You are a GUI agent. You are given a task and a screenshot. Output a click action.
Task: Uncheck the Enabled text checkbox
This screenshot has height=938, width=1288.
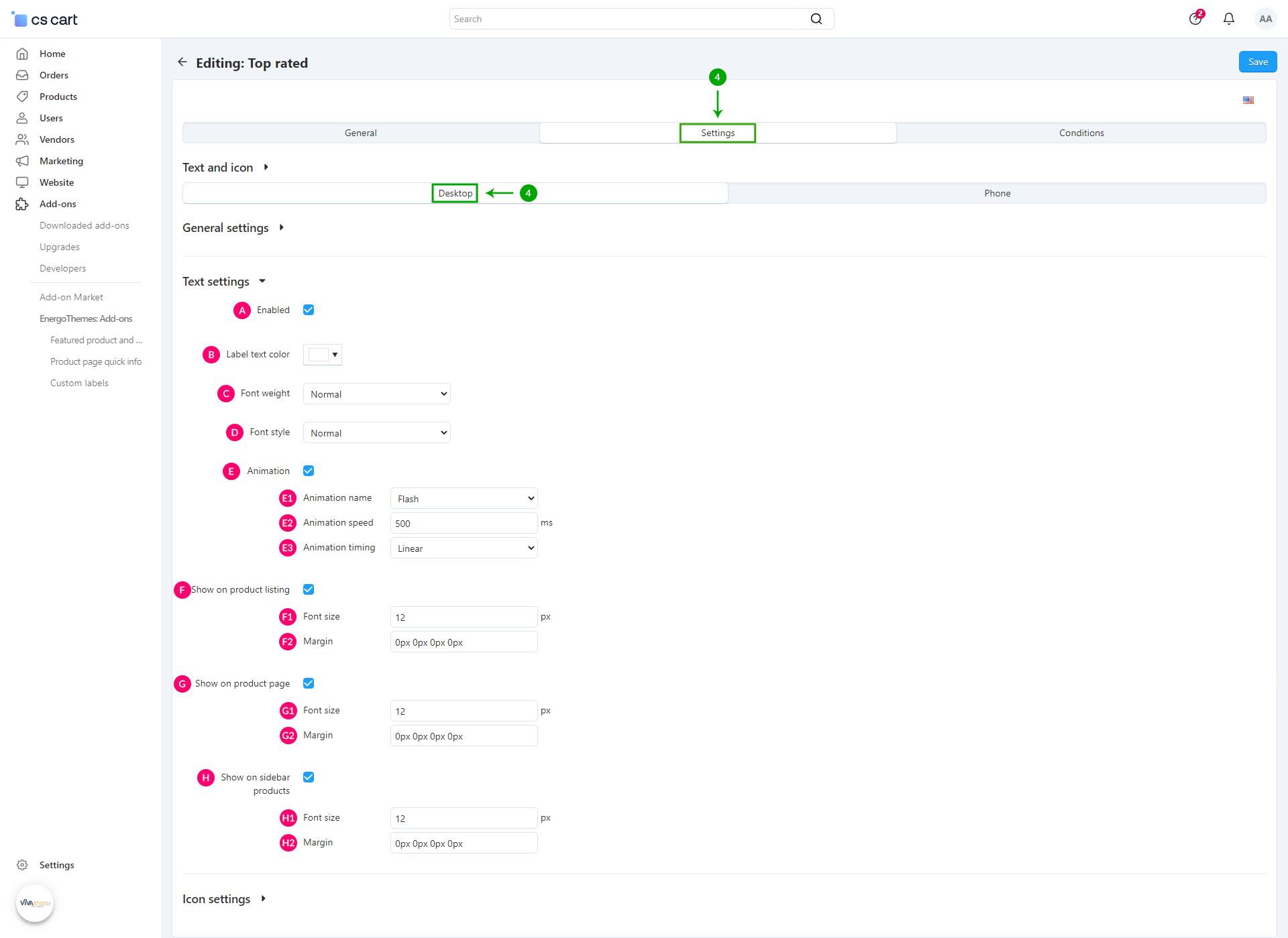pos(309,310)
